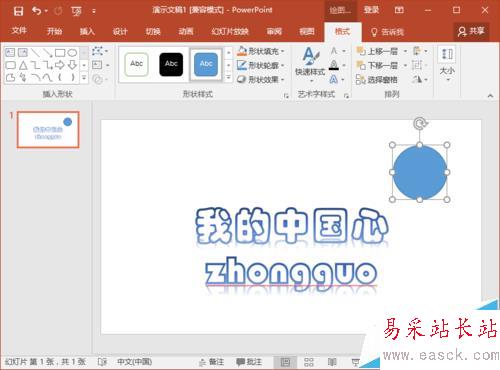Select the arc shape
The image size is (500, 370).
click(x=35, y=78)
